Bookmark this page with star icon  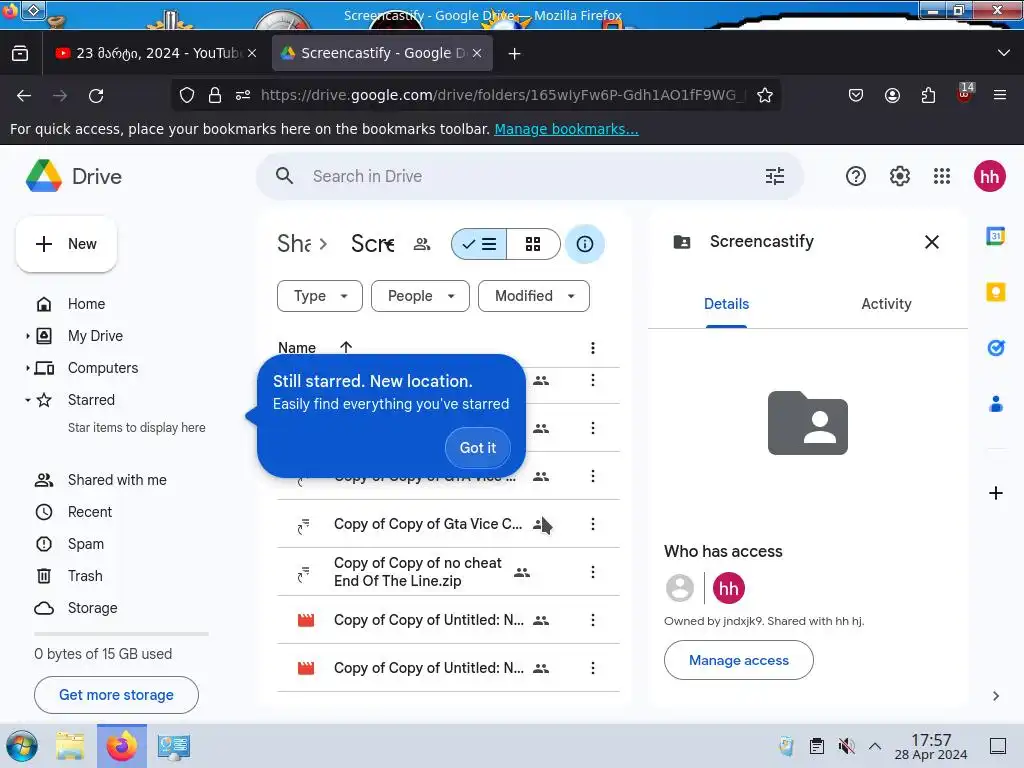pos(765,95)
